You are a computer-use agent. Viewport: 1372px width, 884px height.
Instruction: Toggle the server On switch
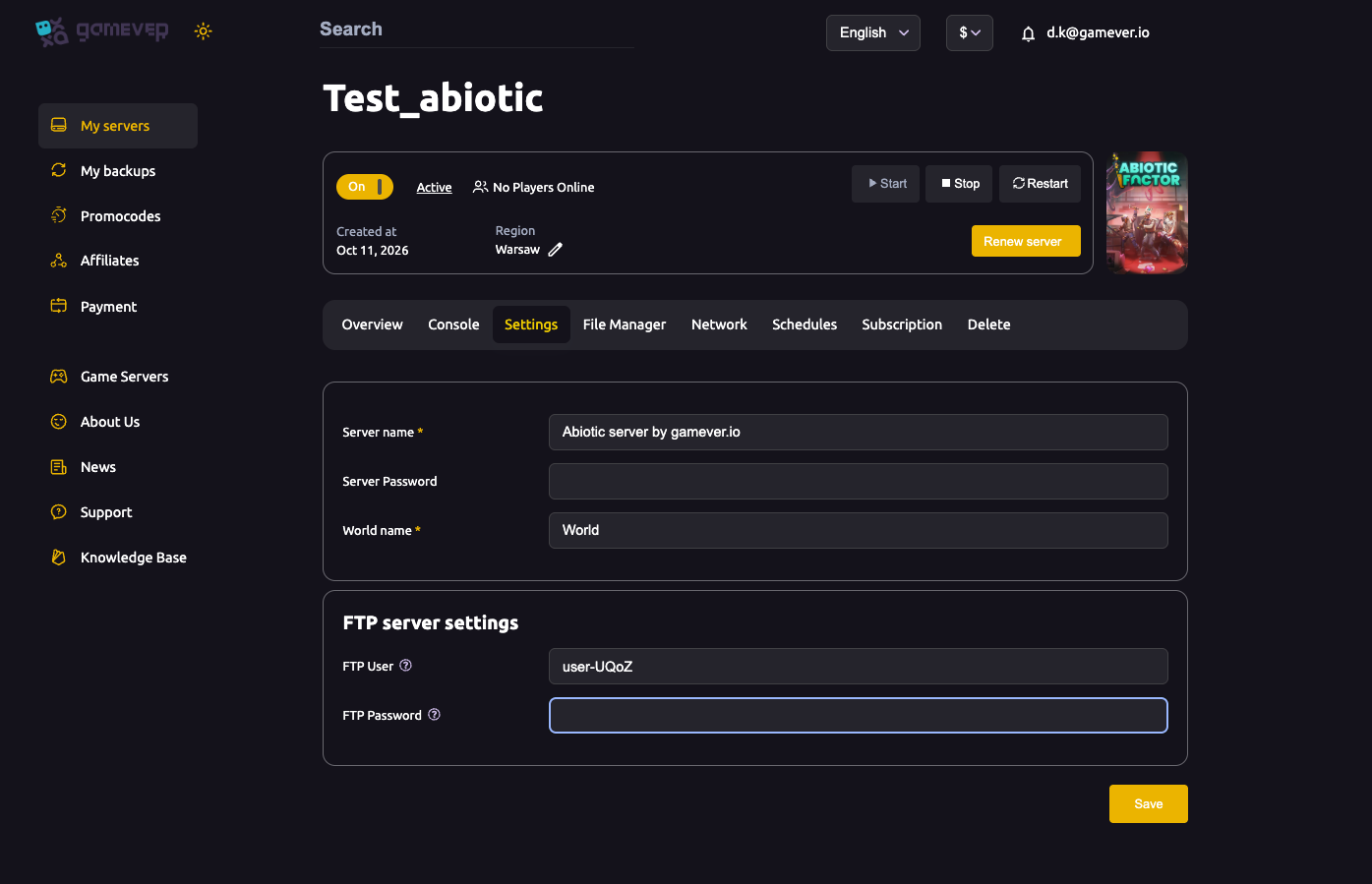coord(365,187)
